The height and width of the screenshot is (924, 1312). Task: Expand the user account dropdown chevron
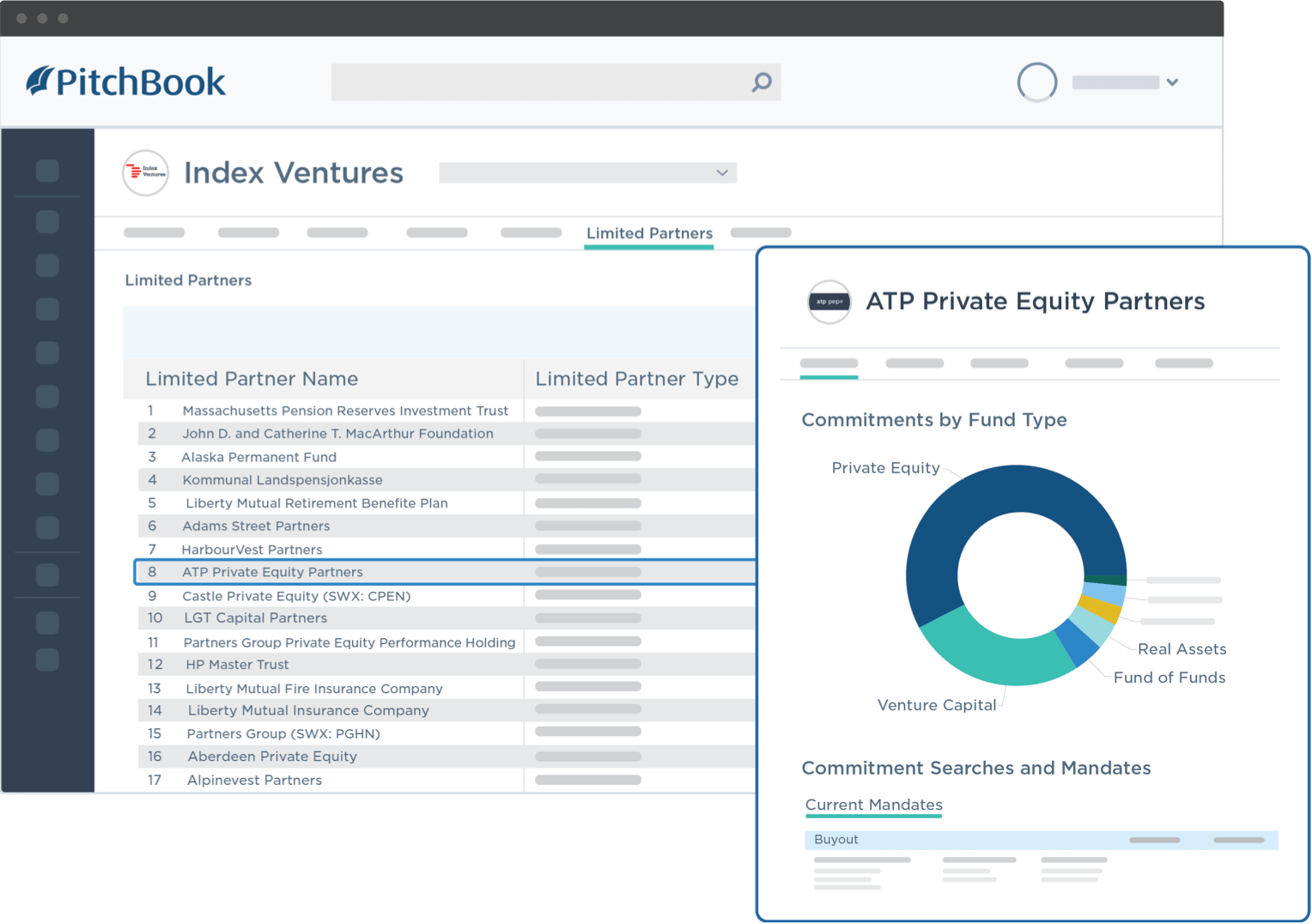point(1172,82)
